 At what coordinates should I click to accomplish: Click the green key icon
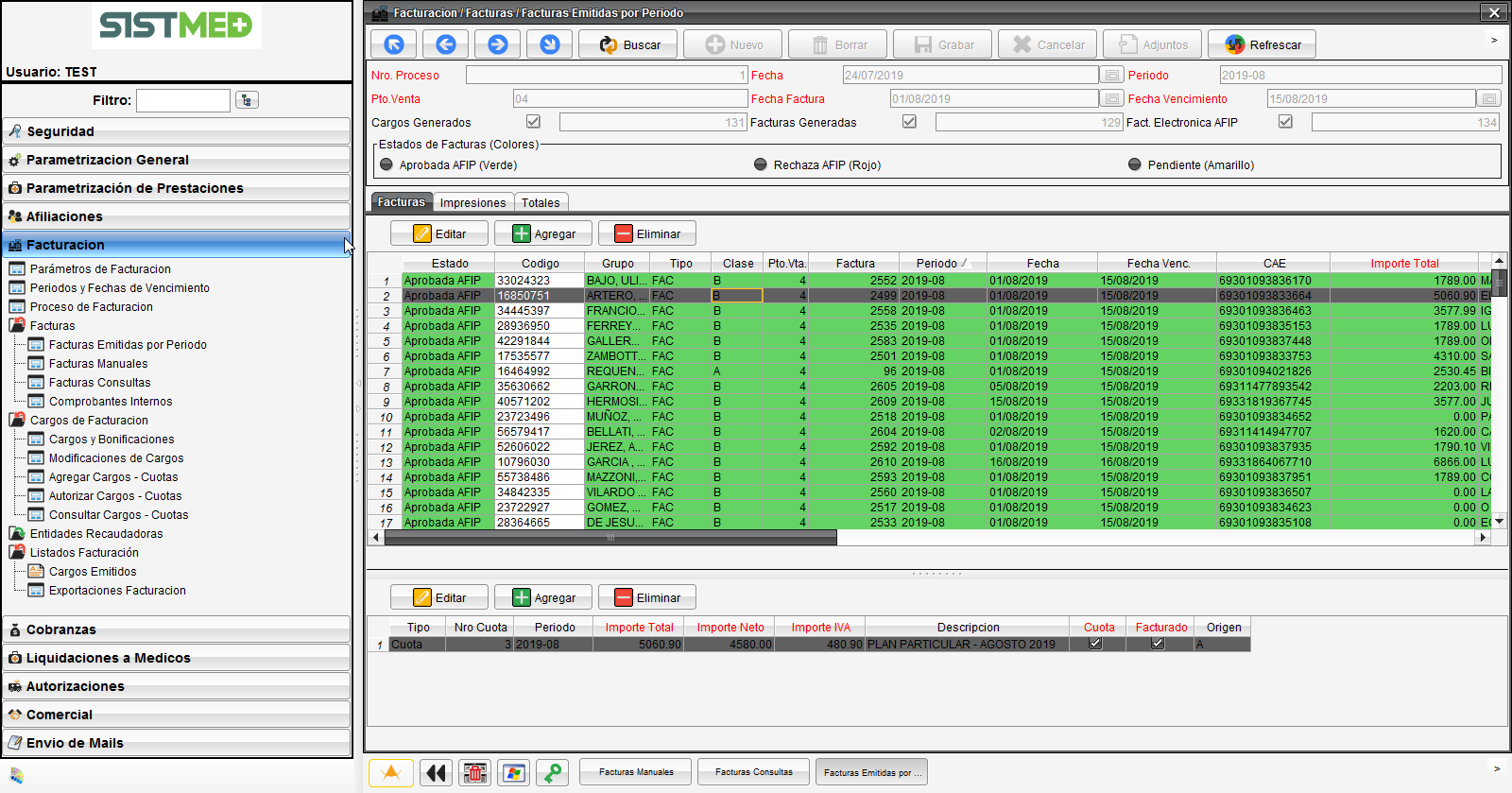click(x=553, y=773)
